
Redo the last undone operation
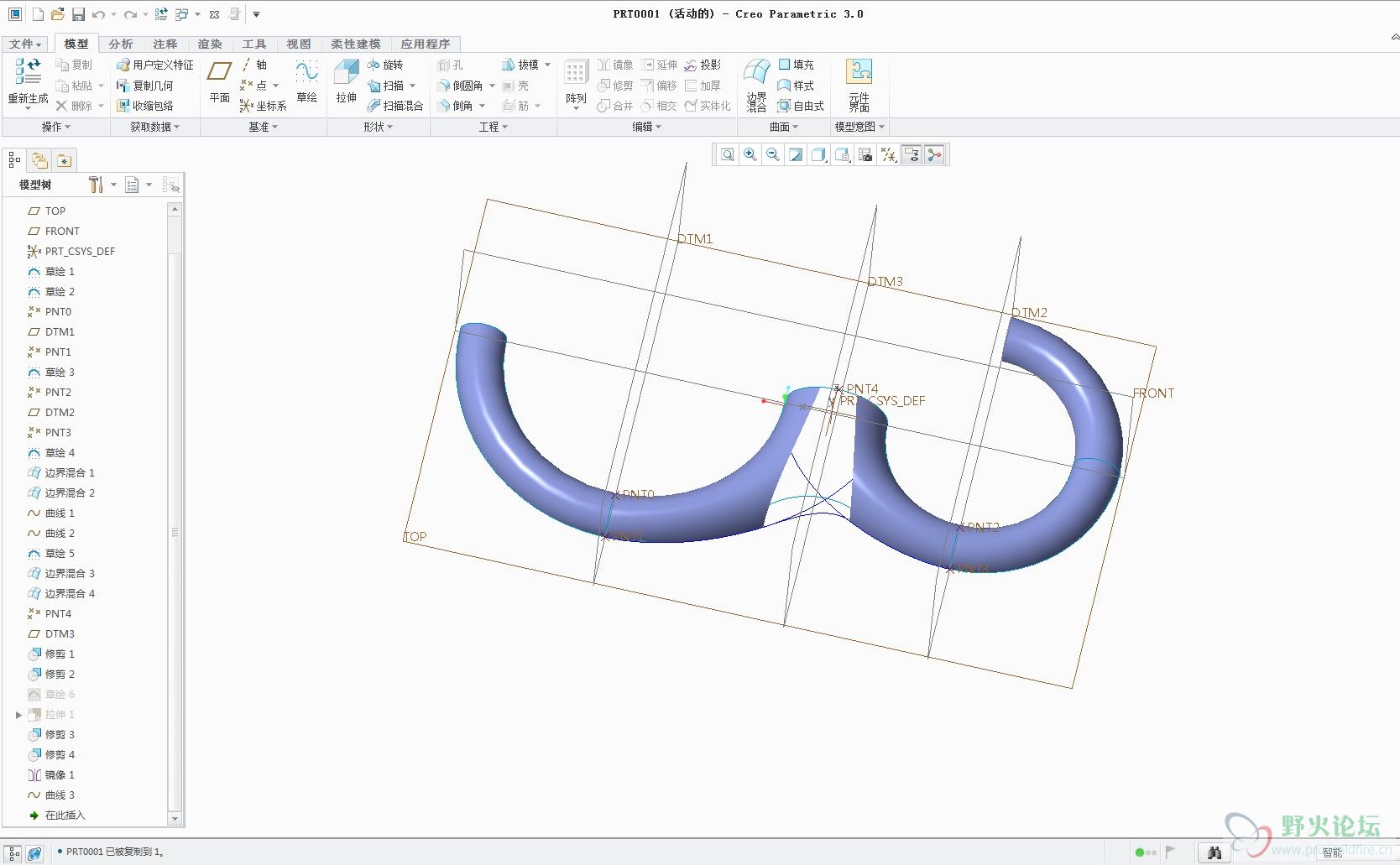click(130, 14)
